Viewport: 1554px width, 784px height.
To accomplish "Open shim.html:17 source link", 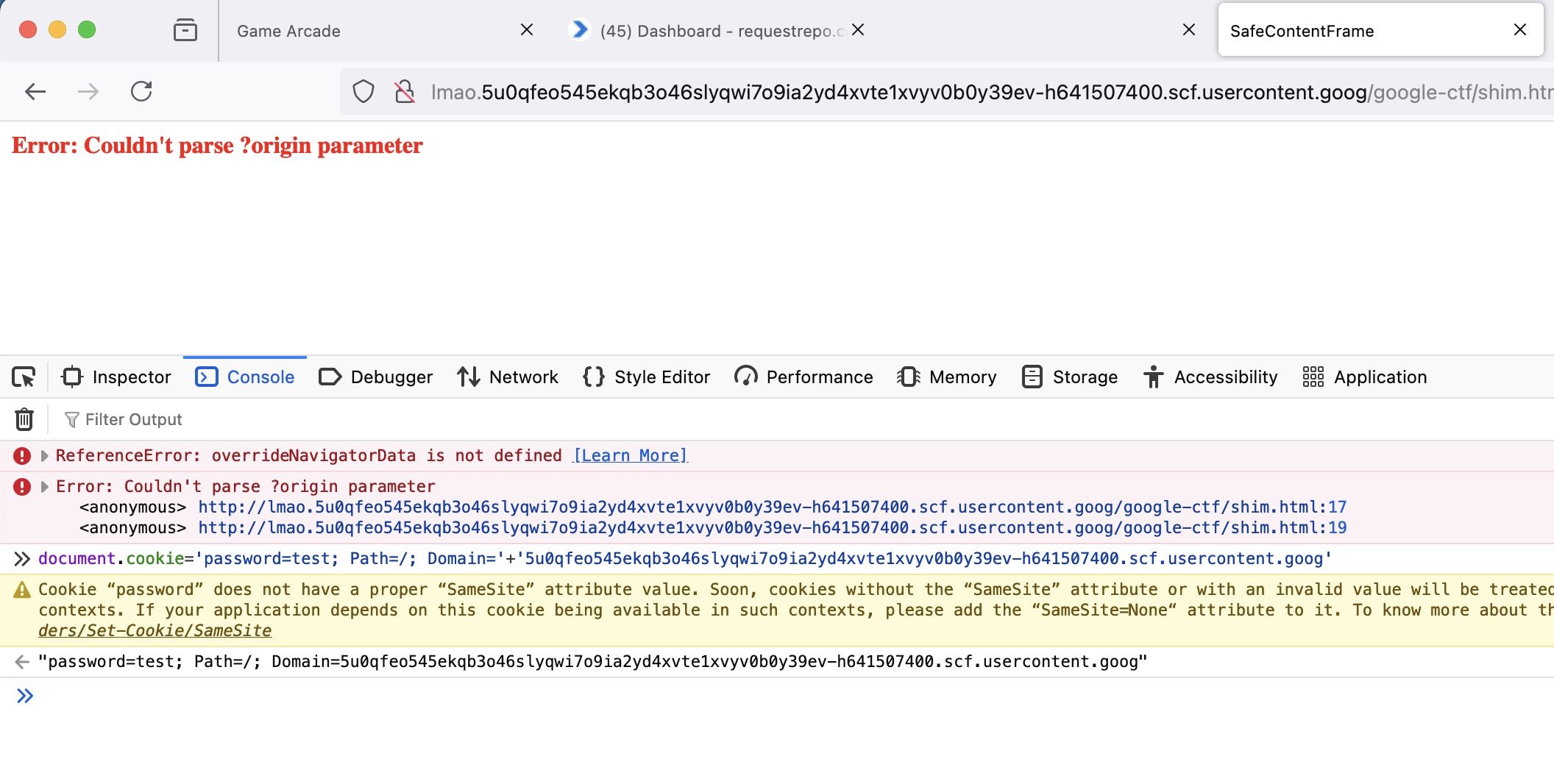I will pyautogui.click(x=772, y=507).
